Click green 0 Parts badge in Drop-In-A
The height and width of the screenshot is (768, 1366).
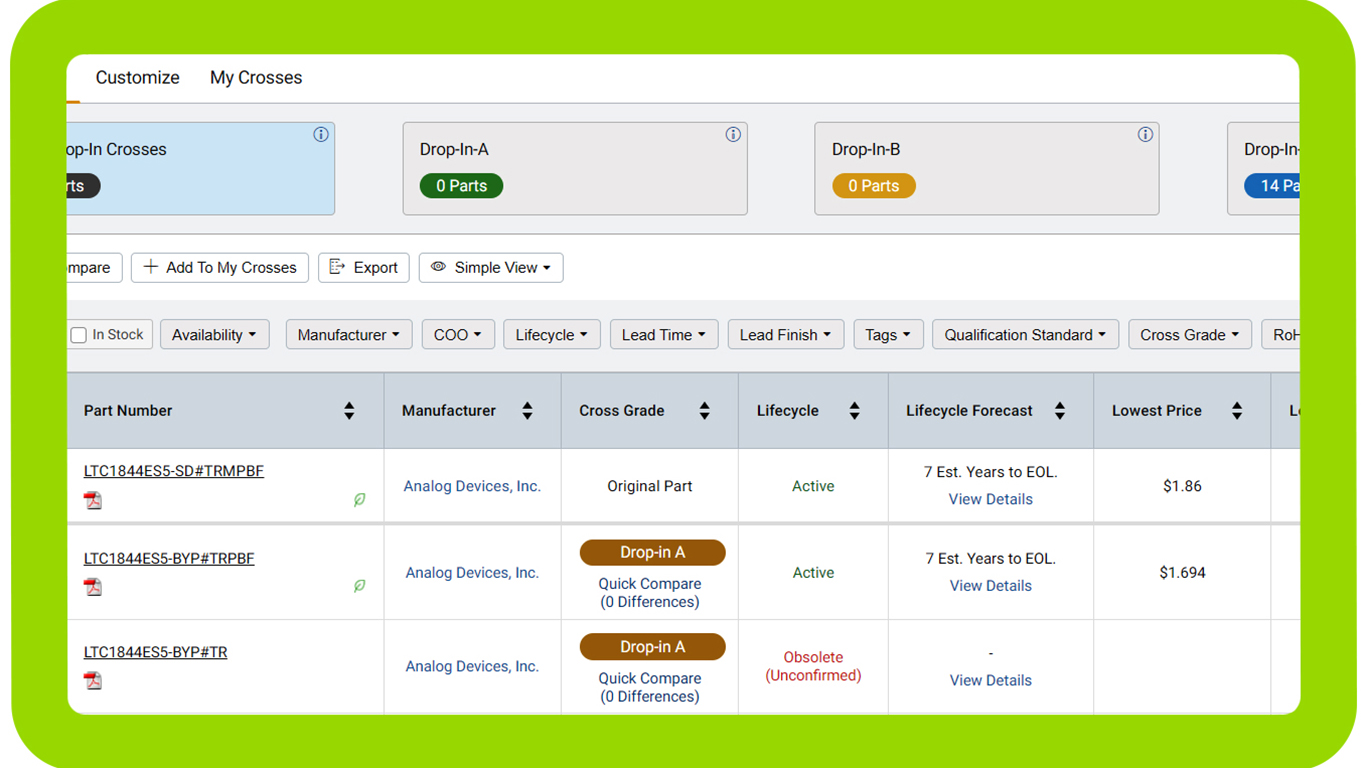click(461, 186)
